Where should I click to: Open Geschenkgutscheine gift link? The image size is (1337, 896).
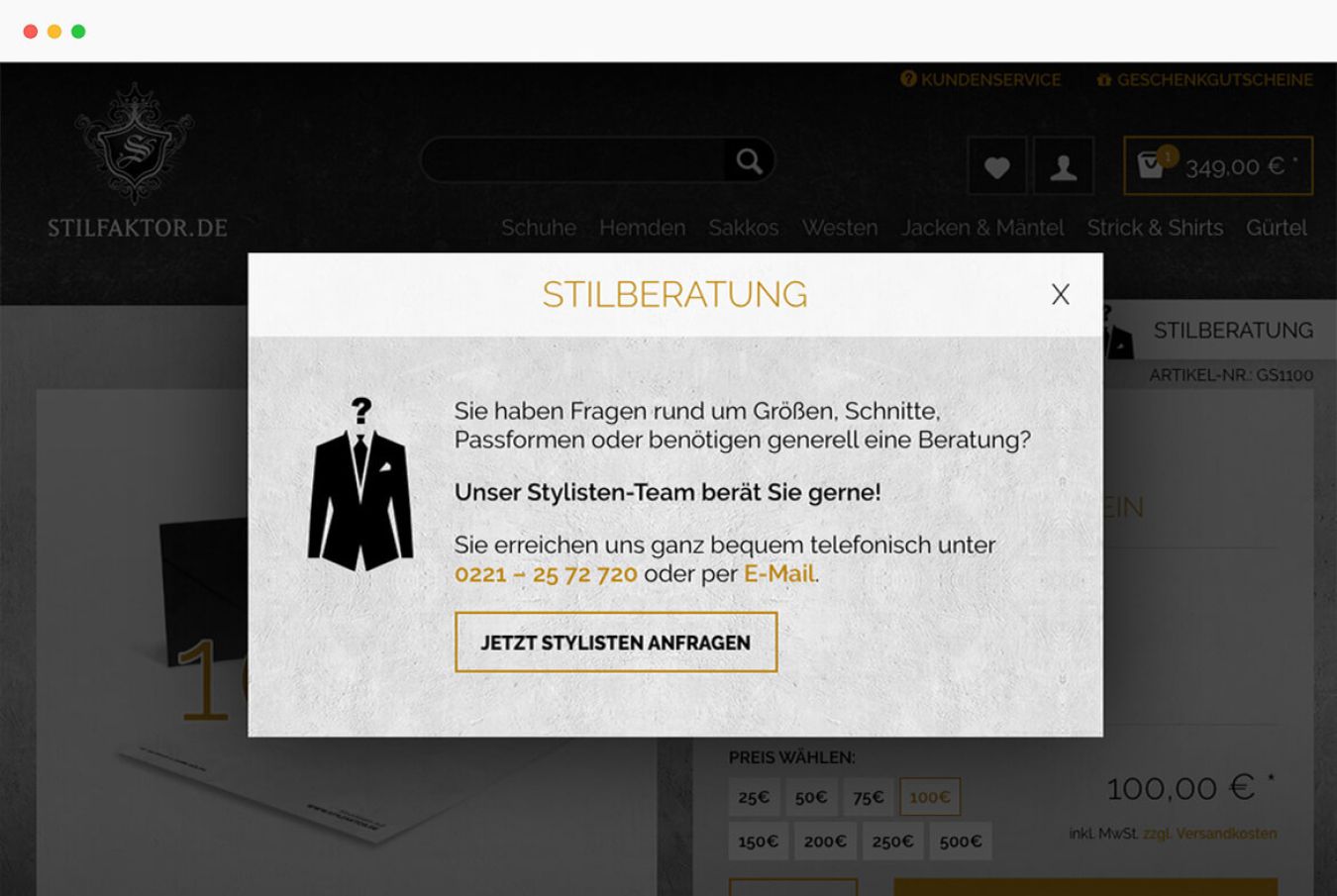tap(1204, 79)
